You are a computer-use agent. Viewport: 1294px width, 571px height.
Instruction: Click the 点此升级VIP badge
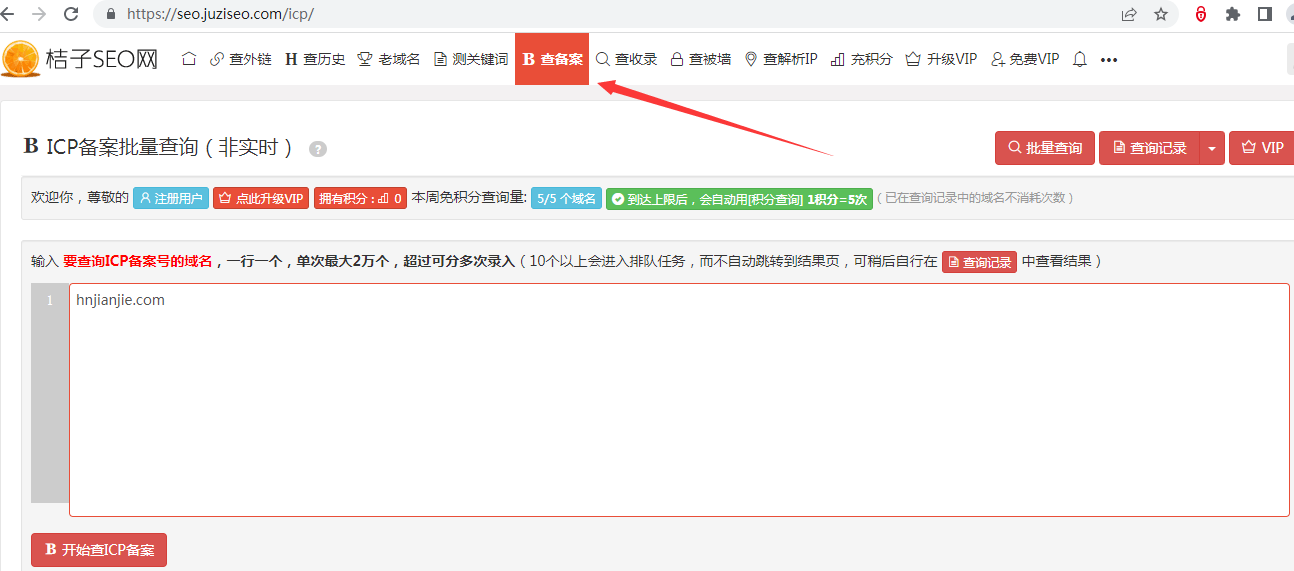point(261,198)
